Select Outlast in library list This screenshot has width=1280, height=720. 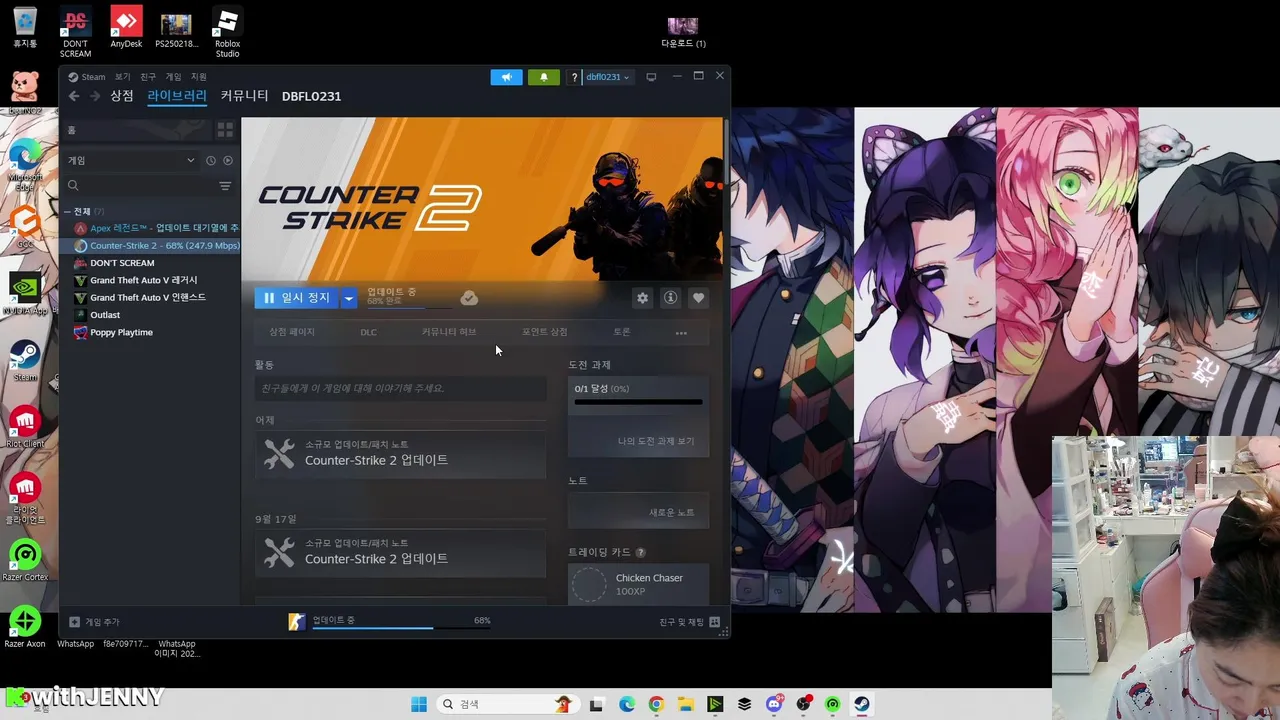151,315
